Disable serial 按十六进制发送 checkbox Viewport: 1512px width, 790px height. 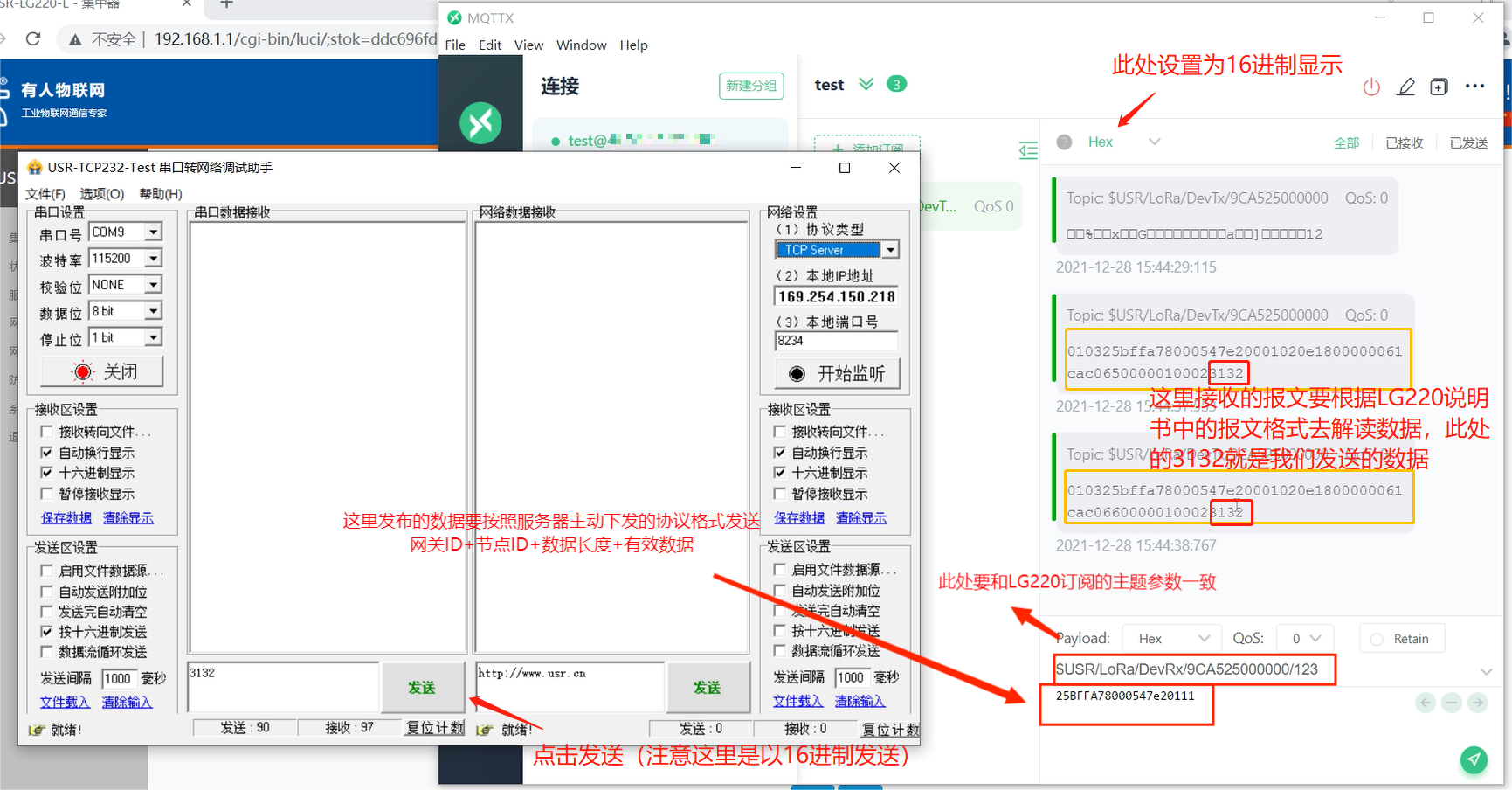(x=47, y=632)
